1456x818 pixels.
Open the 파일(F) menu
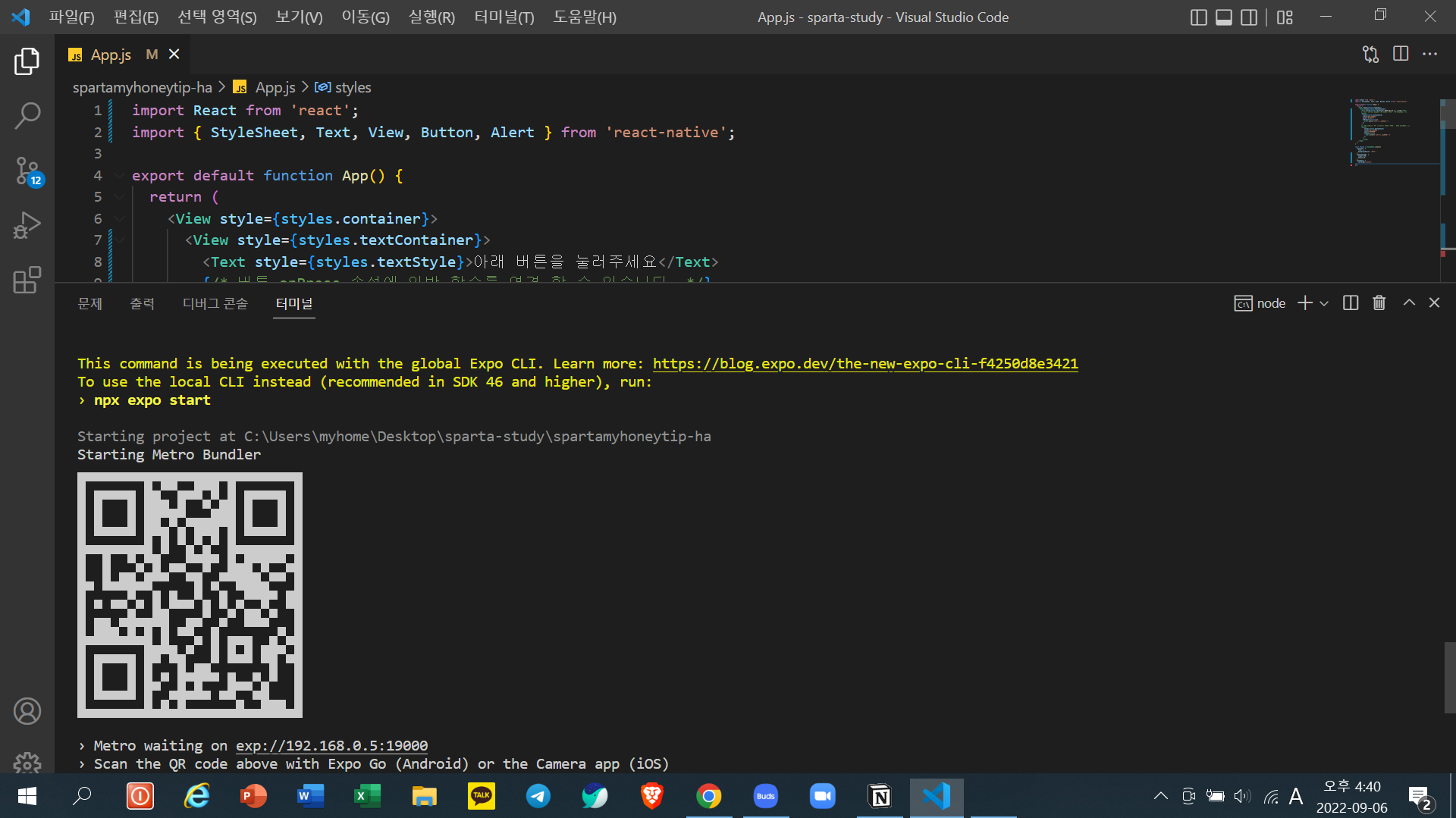72,17
